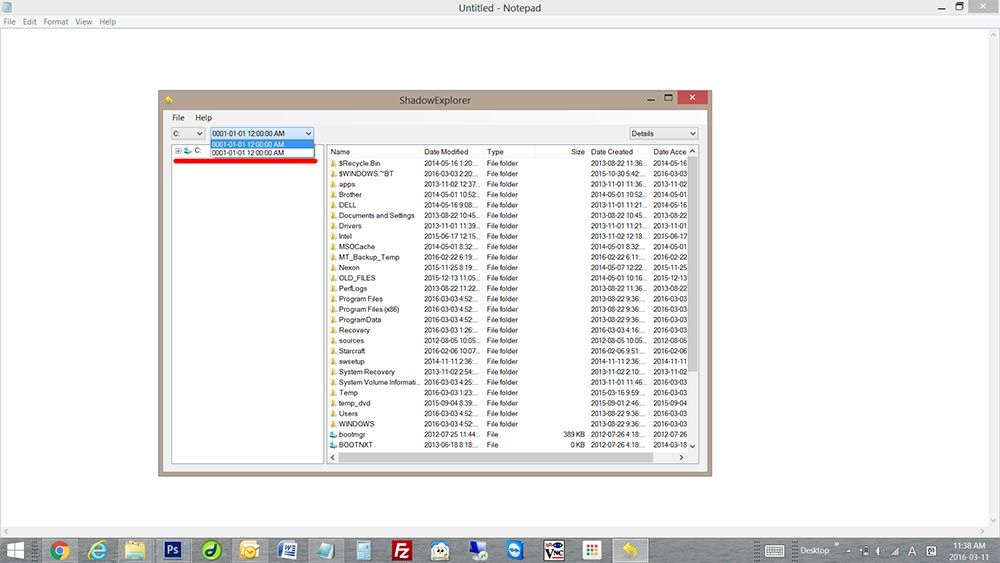Click the file list horizontal scrollbar thumb
Screen dimensions: 1000x563
496,457
